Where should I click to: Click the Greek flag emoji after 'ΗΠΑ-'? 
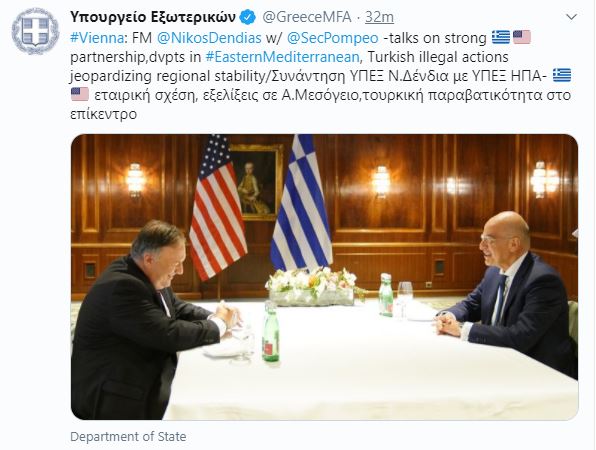(x=562, y=75)
